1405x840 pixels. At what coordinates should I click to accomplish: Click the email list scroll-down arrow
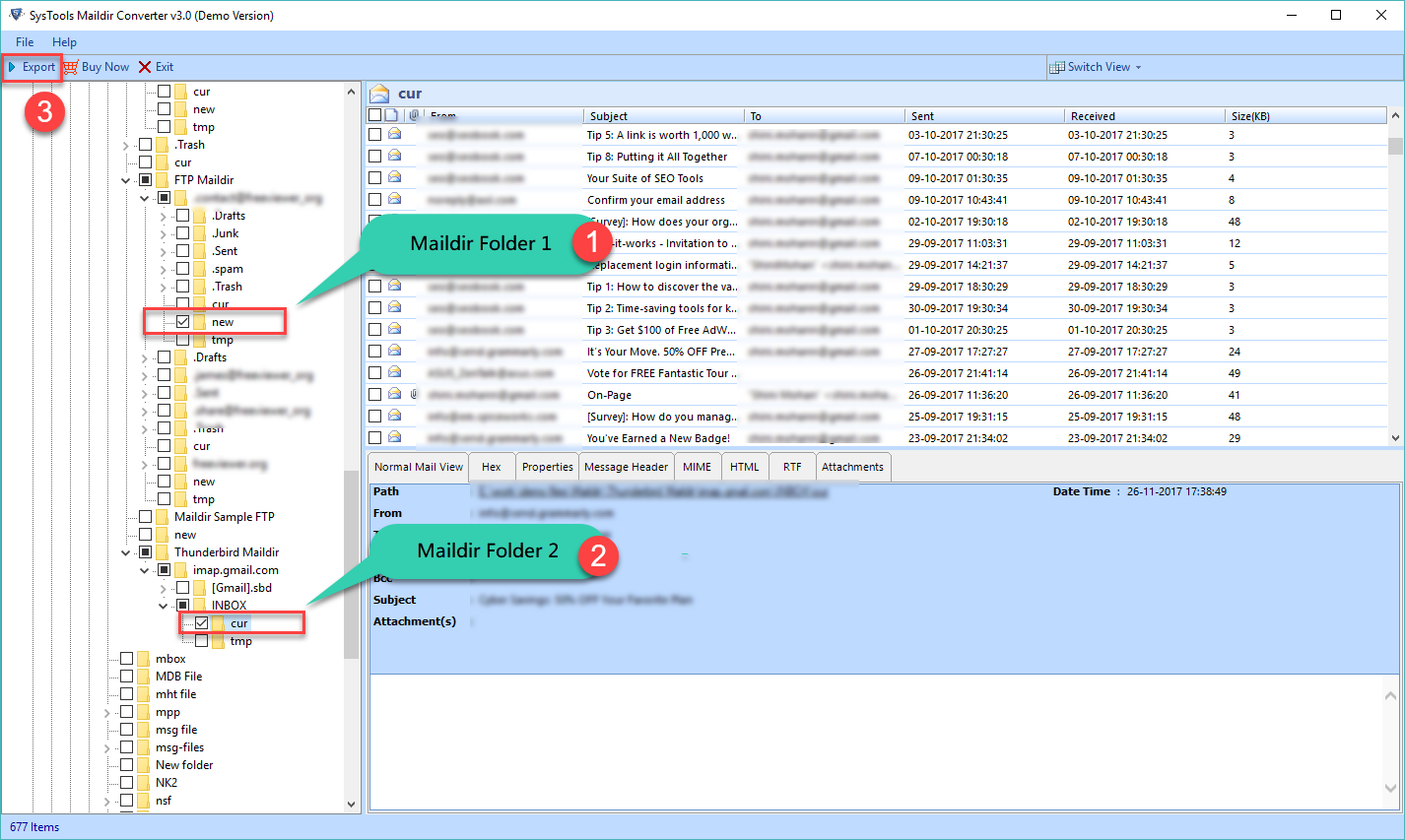[1395, 438]
